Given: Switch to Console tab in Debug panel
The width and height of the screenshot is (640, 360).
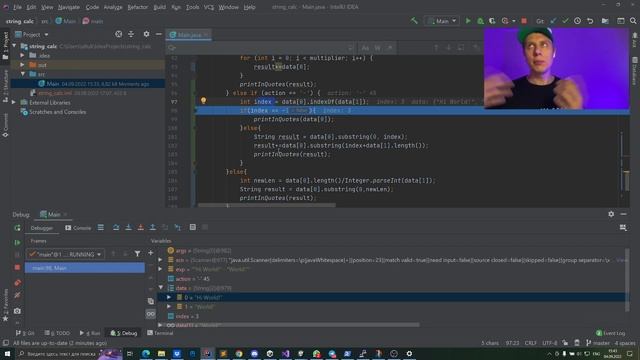Looking at the screenshot, I should 78,228.
